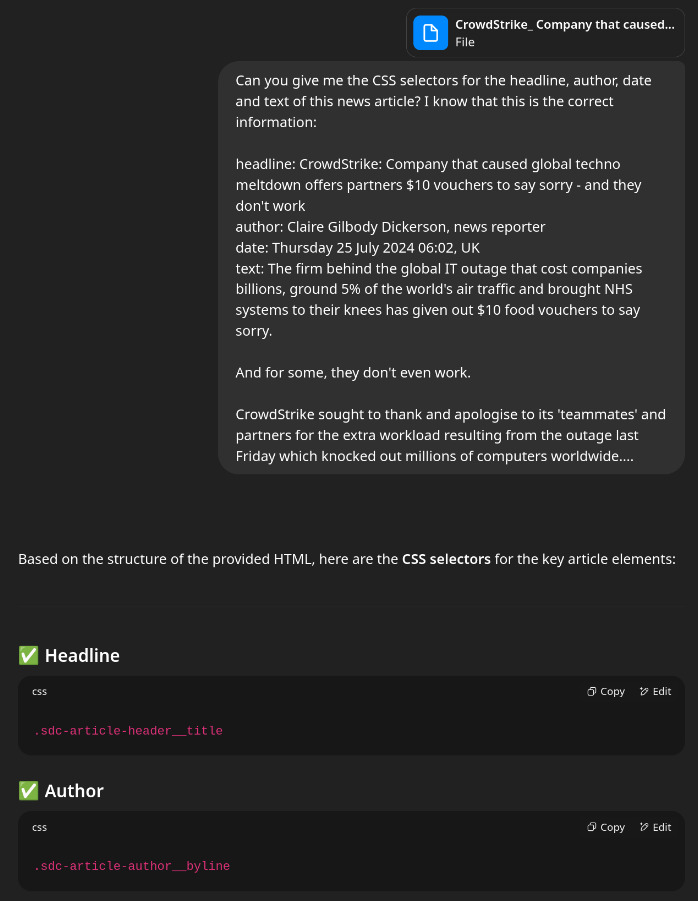Click the pencil icon in Headline block
This screenshot has width=698, height=901.
click(x=644, y=691)
